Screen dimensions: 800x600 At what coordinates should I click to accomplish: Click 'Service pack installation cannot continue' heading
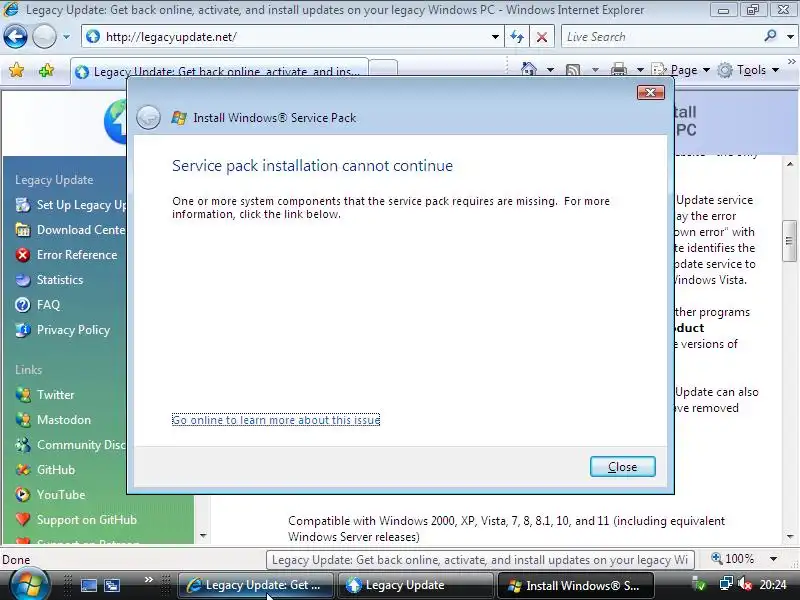click(312, 166)
